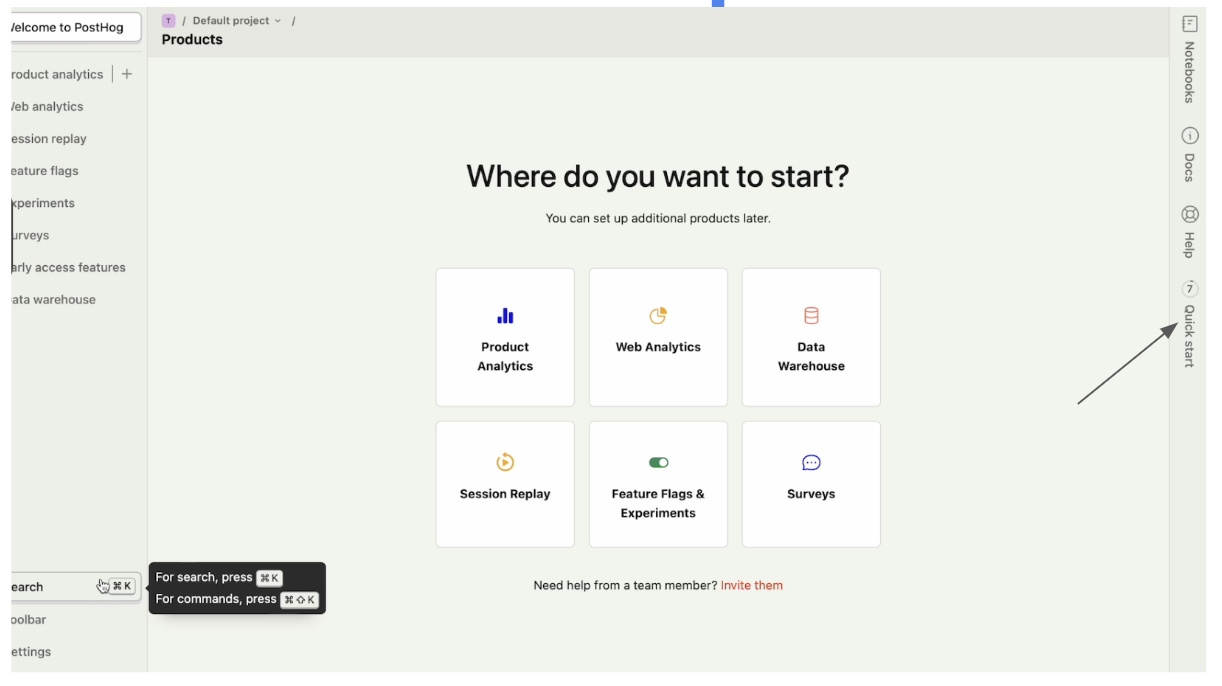The image size is (1222, 686).
Task: Click the purple T project avatar
Action: (168, 20)
